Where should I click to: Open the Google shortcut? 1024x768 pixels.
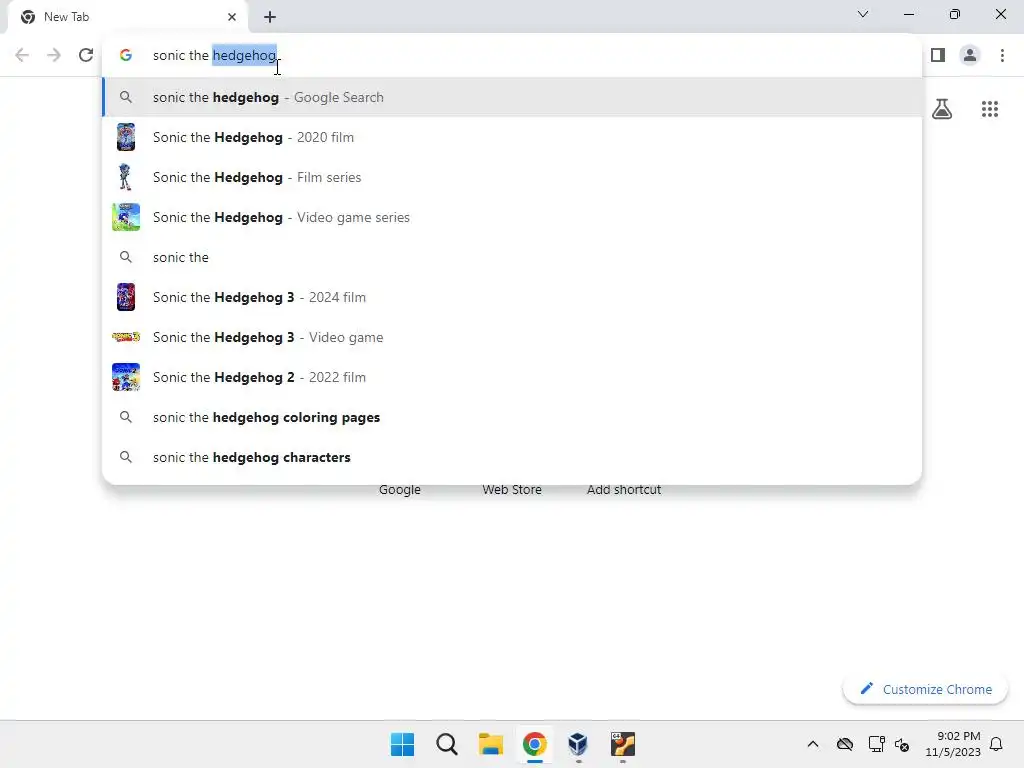click(400, 490)
